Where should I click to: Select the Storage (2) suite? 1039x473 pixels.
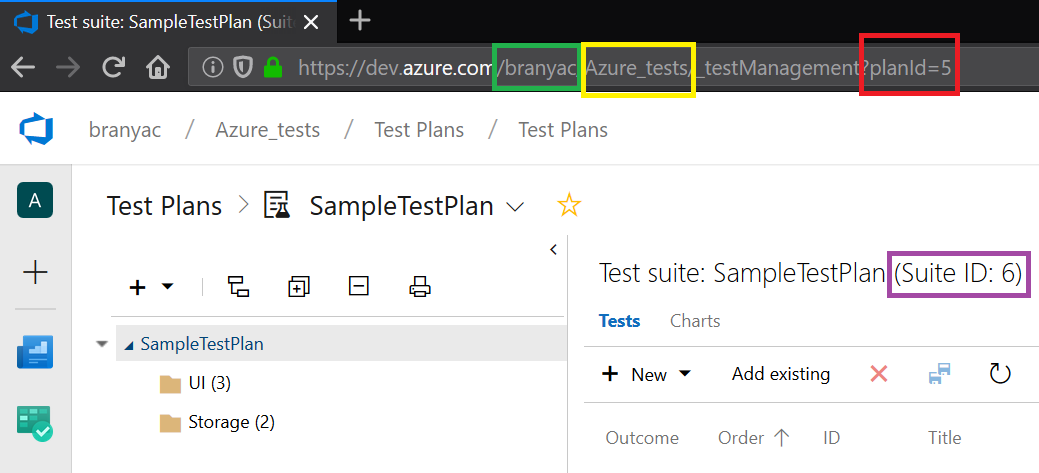[231, 422]
